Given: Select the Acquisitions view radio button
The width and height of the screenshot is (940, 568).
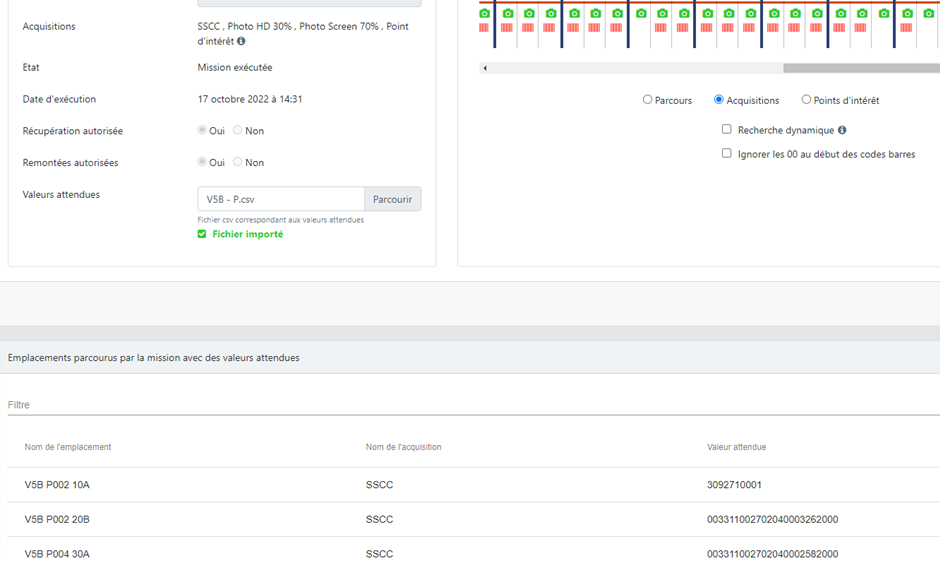Looking at the screenshot, I should (719, 100).
